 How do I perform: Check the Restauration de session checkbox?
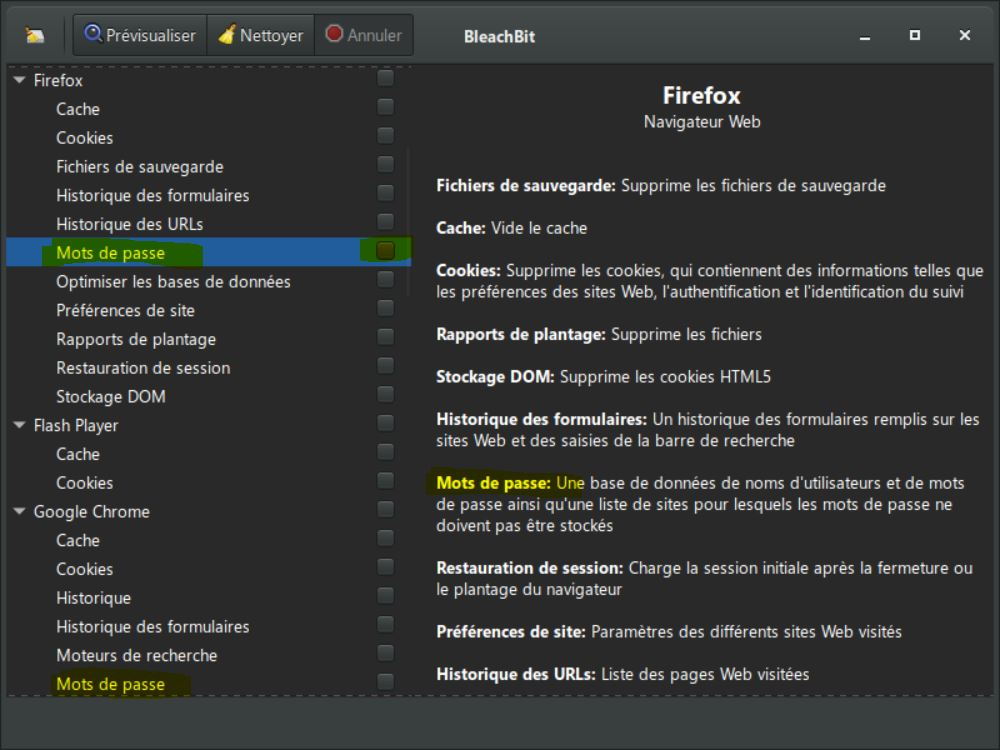click(x=385, y=365)
